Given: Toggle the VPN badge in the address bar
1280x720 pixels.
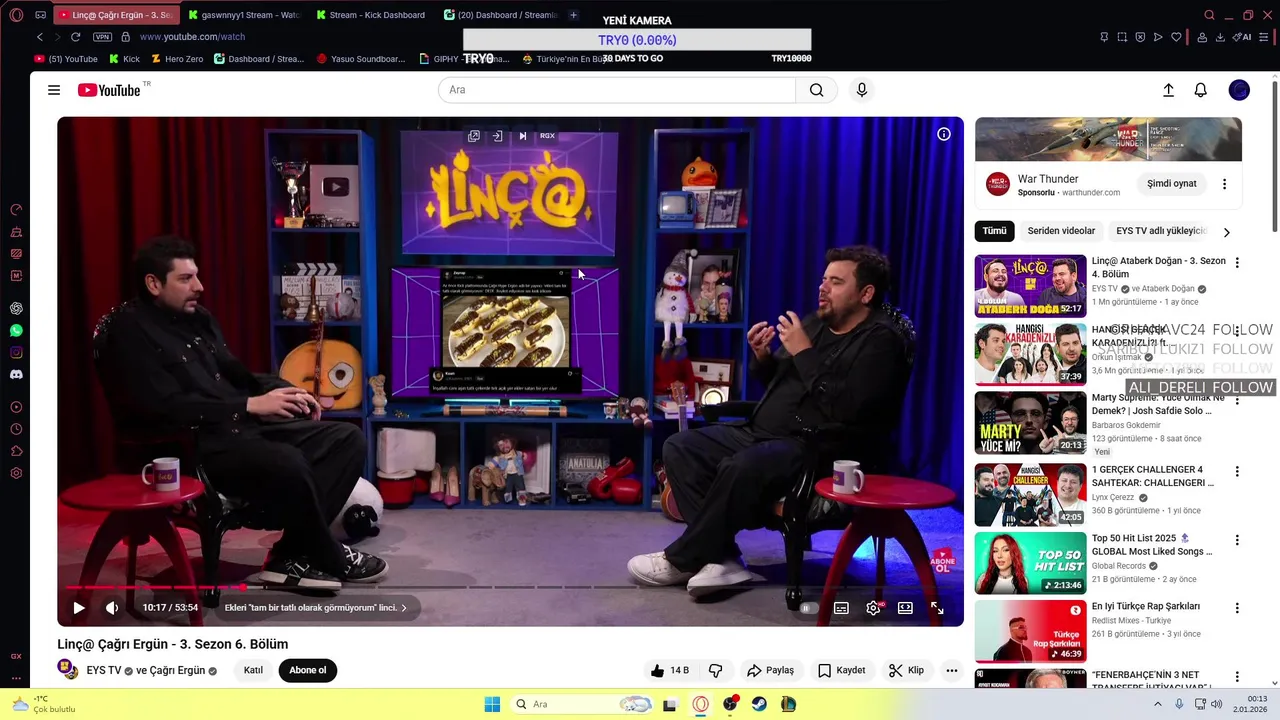Looking at the screenshot, I should click(102, 37).
